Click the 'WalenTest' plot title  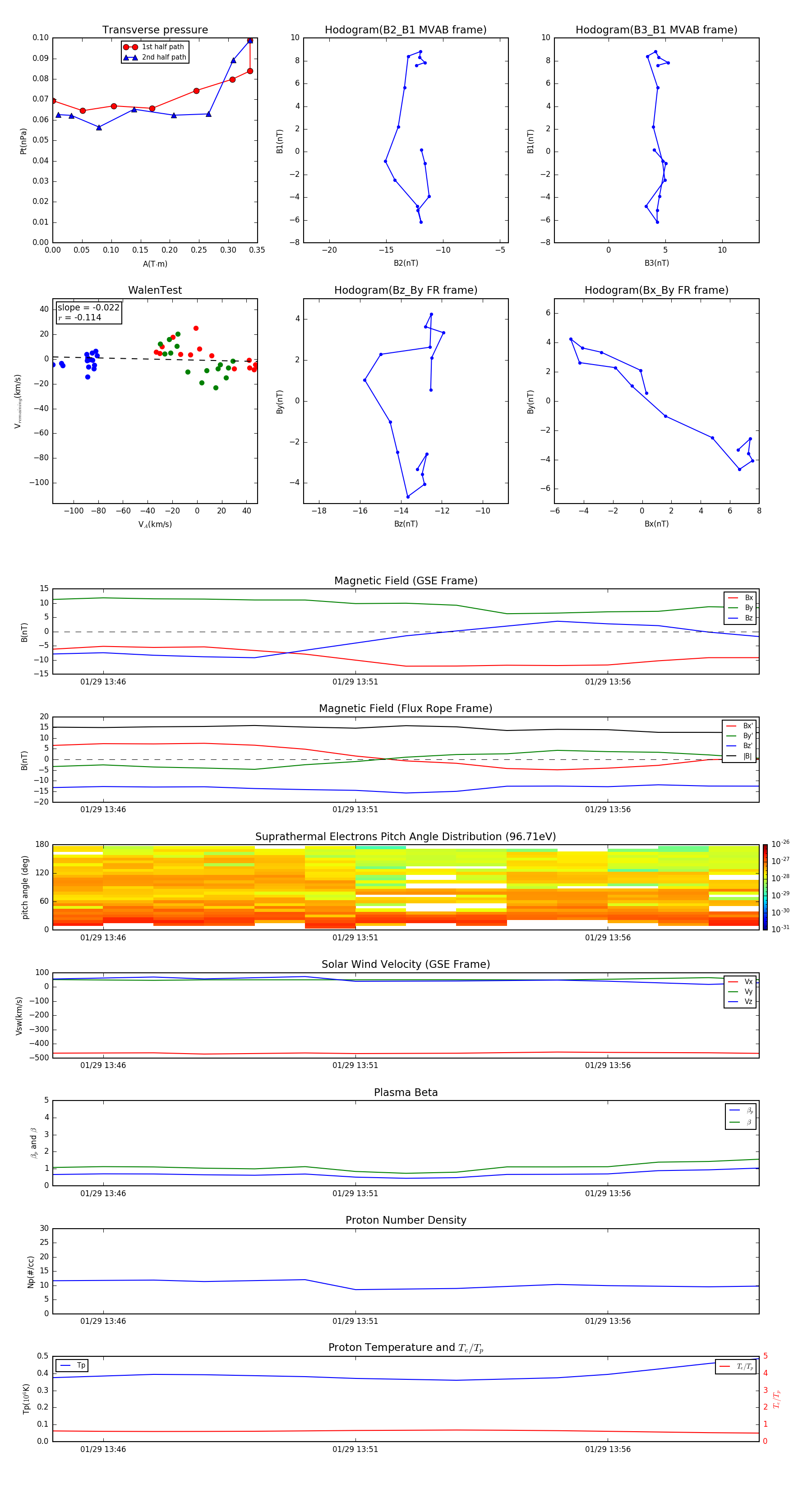click(155, 290)
